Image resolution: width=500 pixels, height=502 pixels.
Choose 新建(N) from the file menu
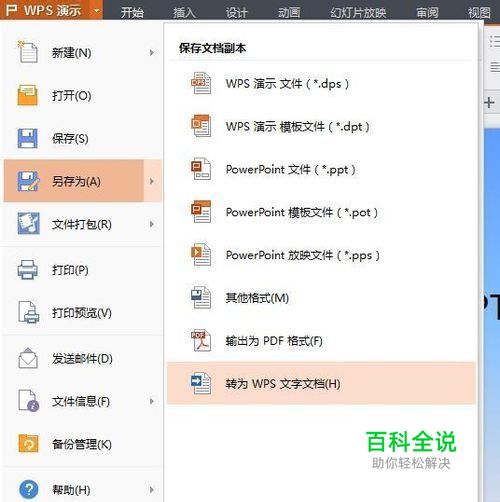pyautogui.click(x=83, y=53)
